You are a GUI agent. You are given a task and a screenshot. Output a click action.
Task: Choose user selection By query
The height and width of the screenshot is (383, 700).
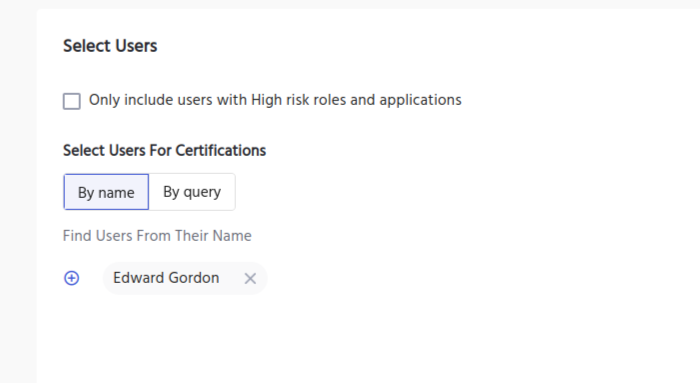(192, 192)
